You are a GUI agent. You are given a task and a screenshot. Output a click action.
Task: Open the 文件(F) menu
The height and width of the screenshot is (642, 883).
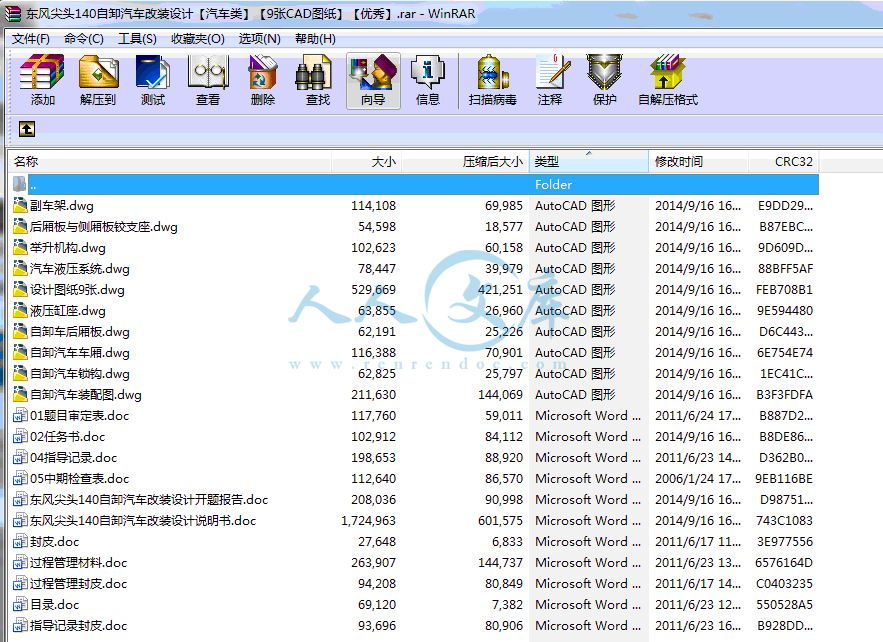pos(31,39)
